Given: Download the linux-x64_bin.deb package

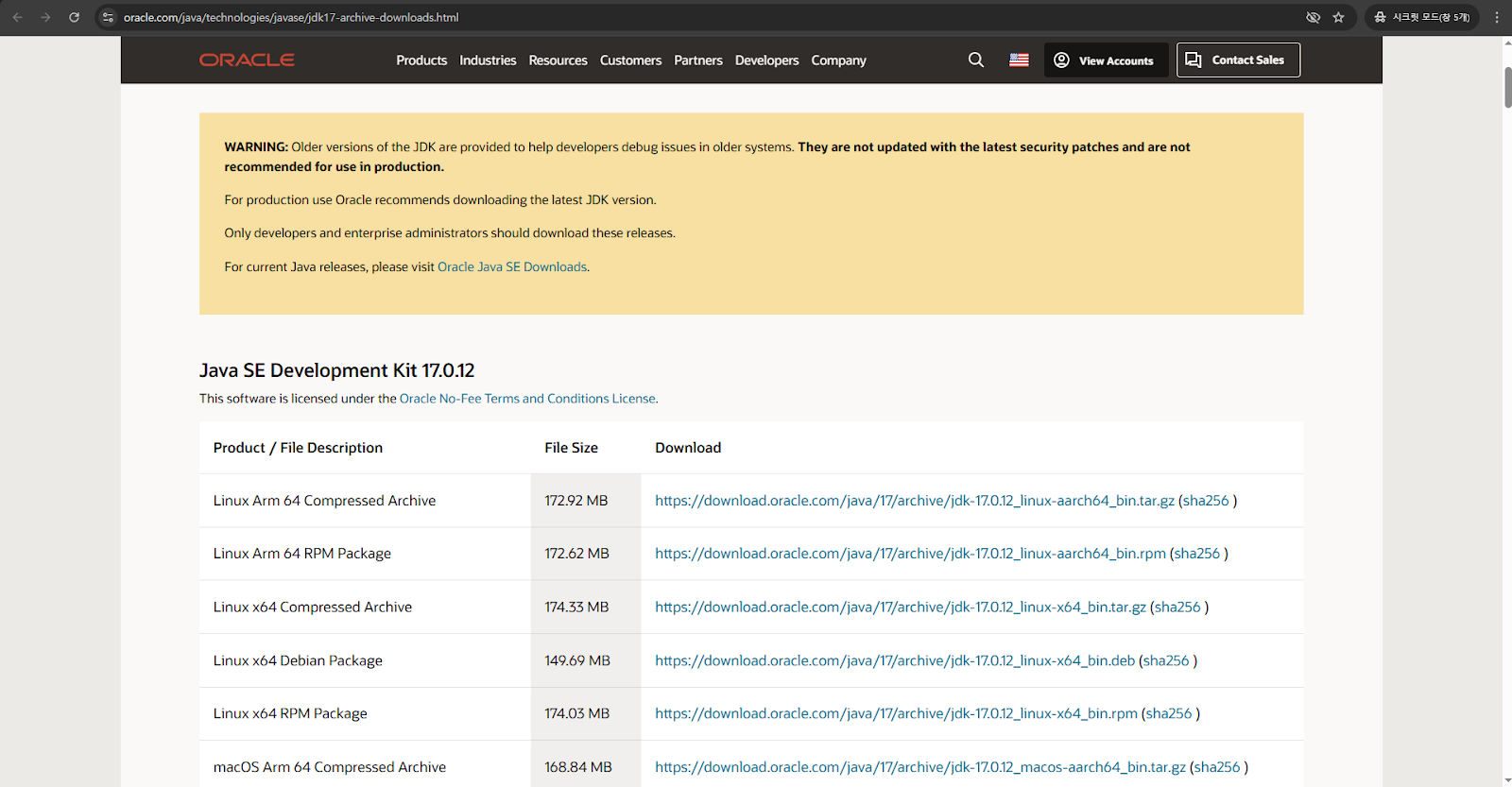Looking at the screenshot, I should tap(895, 660).
